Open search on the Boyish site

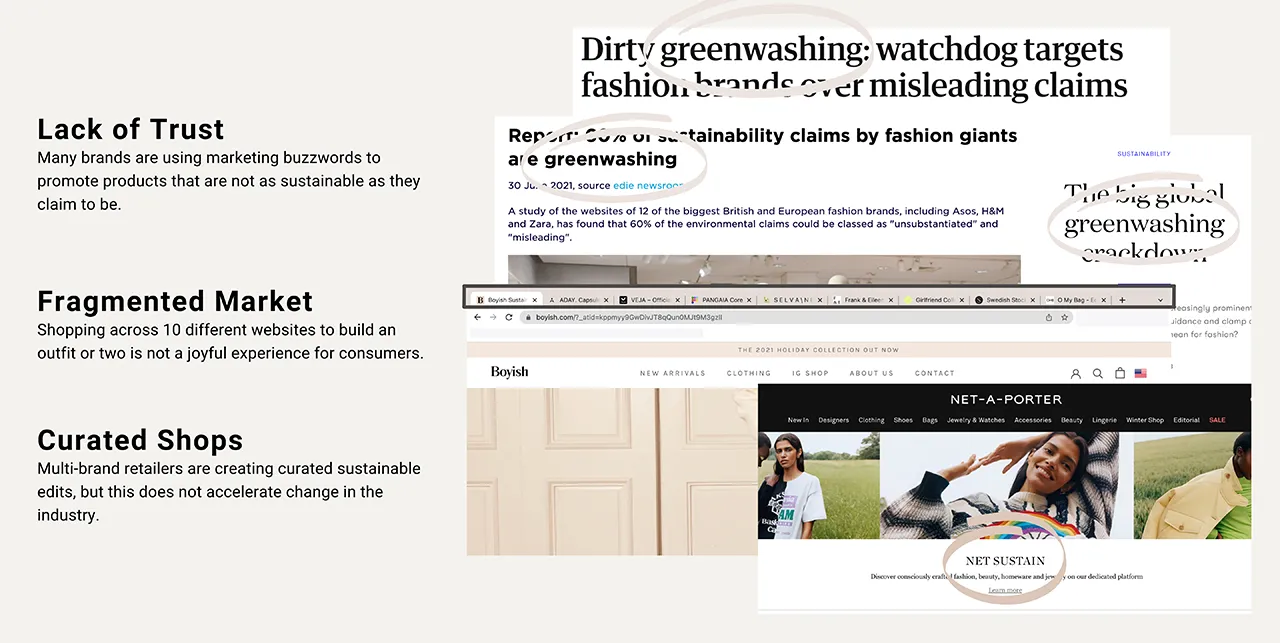pyautogui.click(x=1098, y=373)
